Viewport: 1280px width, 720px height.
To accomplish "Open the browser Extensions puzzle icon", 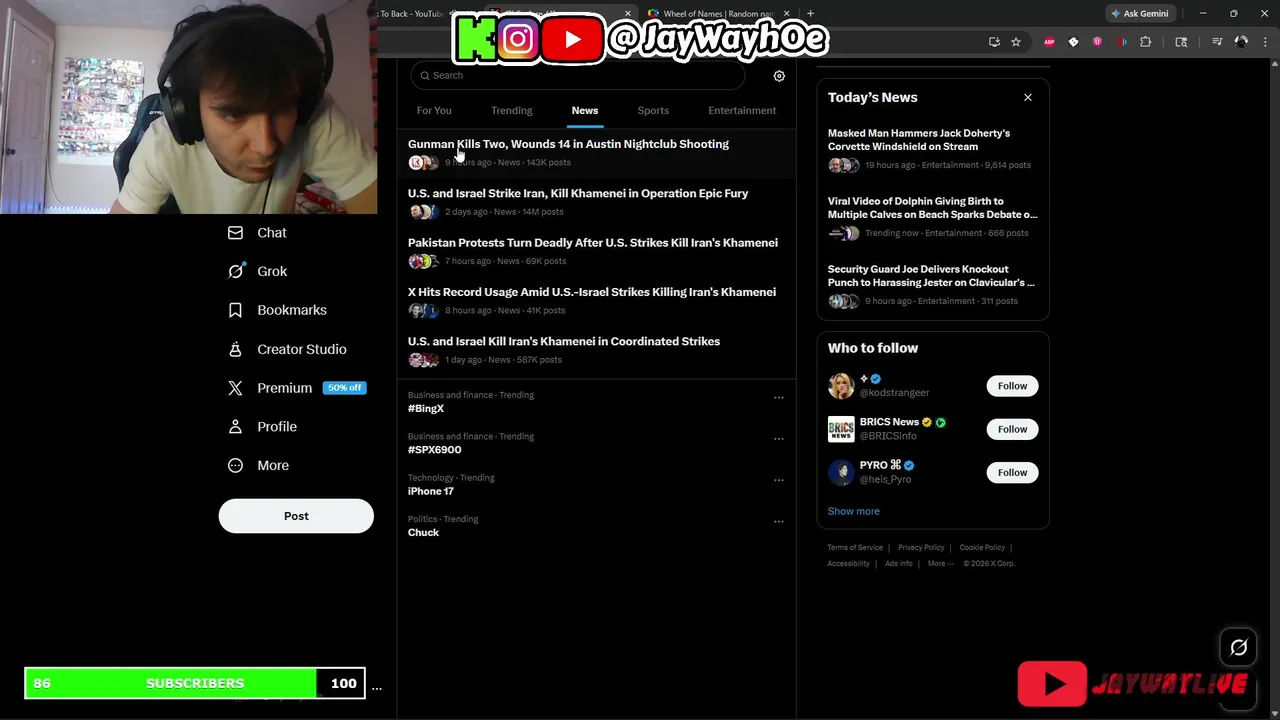I will [1146, 42].
